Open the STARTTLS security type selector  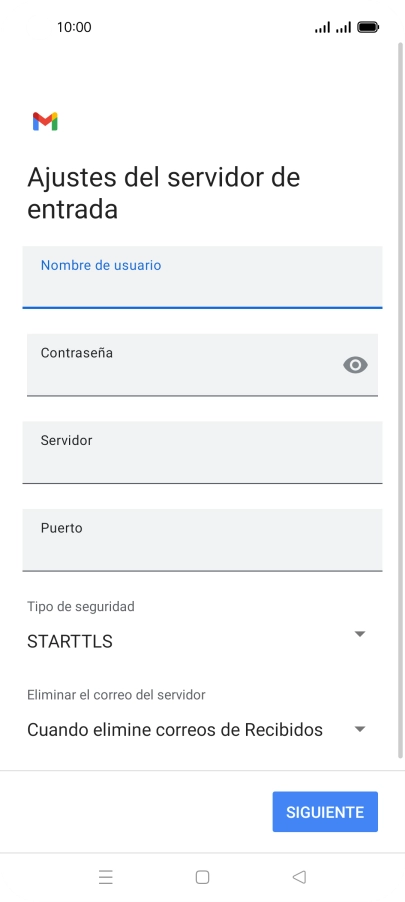197,641
